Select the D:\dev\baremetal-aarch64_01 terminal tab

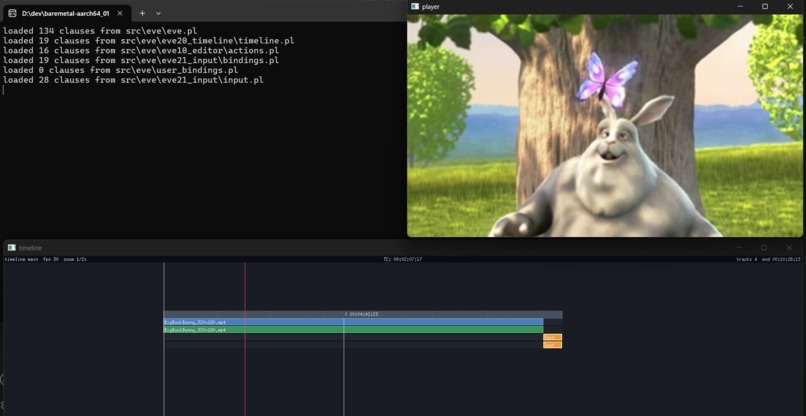pos(66,13)
